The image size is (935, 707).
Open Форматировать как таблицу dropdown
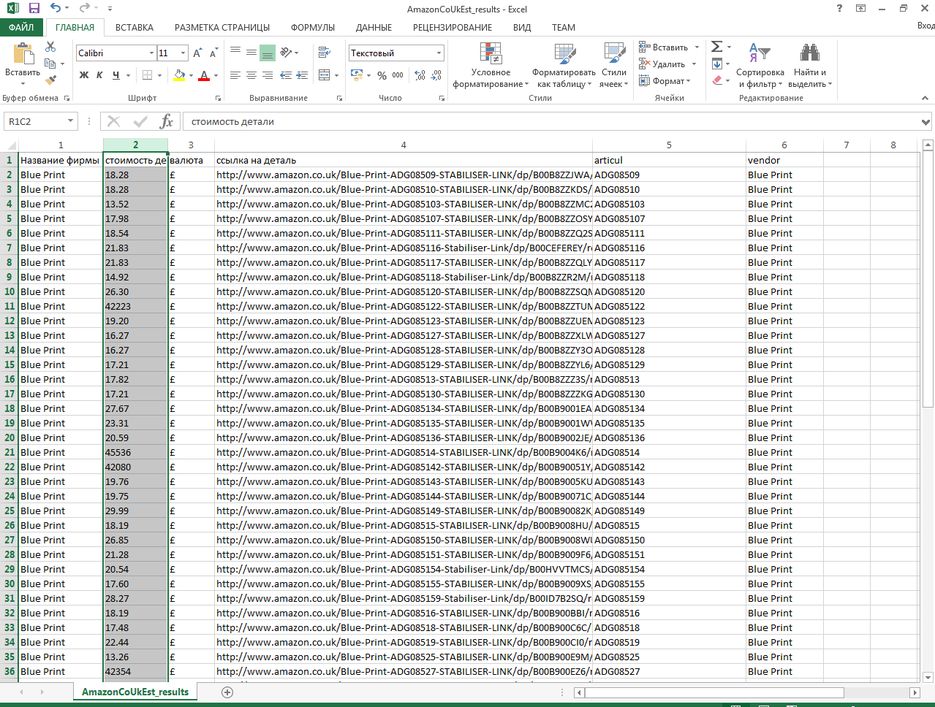click(x=564, y=66)
